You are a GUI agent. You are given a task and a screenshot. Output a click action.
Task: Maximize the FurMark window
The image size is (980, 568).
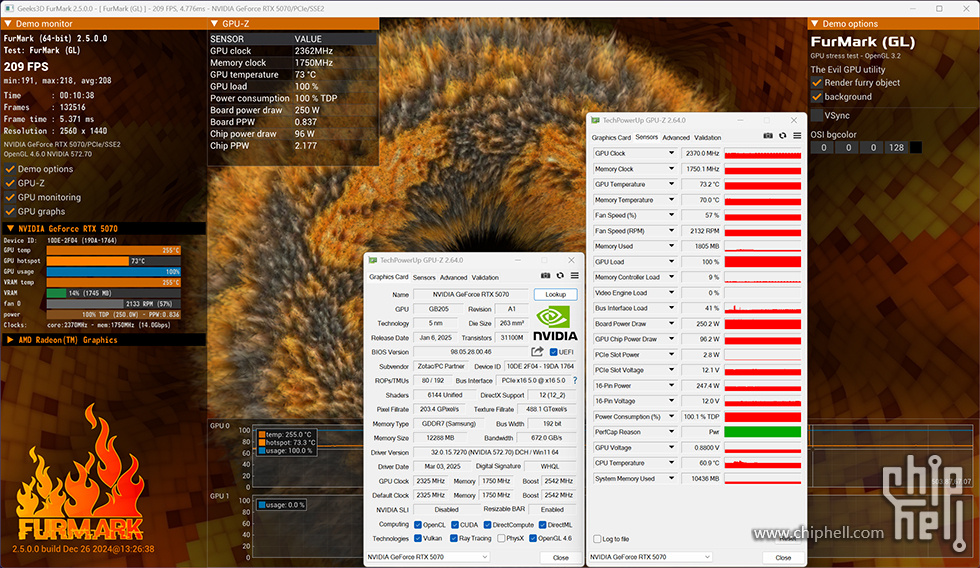point(939,9)
